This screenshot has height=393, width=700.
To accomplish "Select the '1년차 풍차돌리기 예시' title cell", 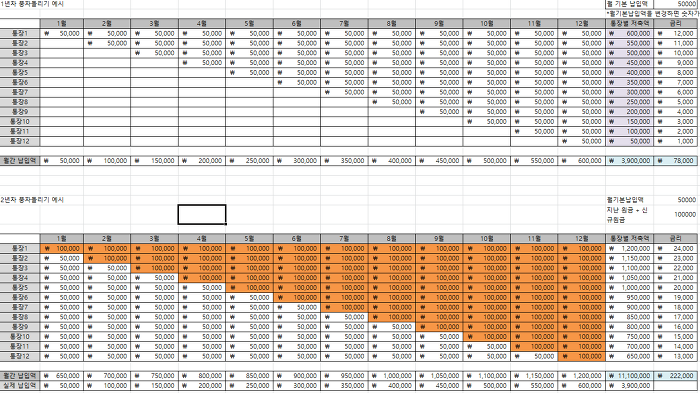I will (32, 4).
